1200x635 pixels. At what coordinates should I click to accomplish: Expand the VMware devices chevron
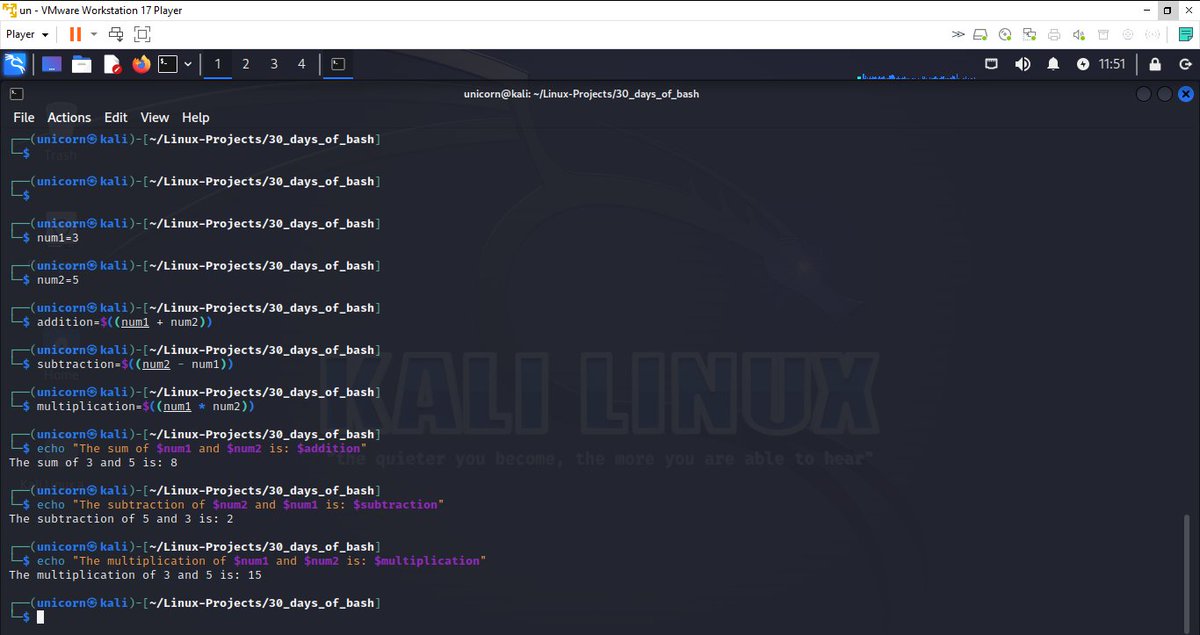tap(958, 34)
